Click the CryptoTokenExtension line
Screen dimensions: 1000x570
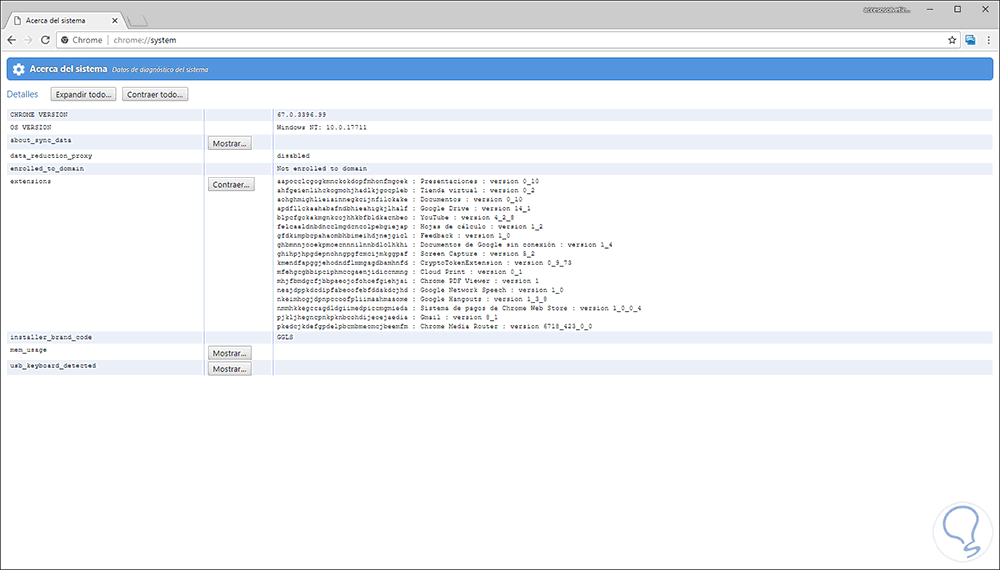click(424, 263)
